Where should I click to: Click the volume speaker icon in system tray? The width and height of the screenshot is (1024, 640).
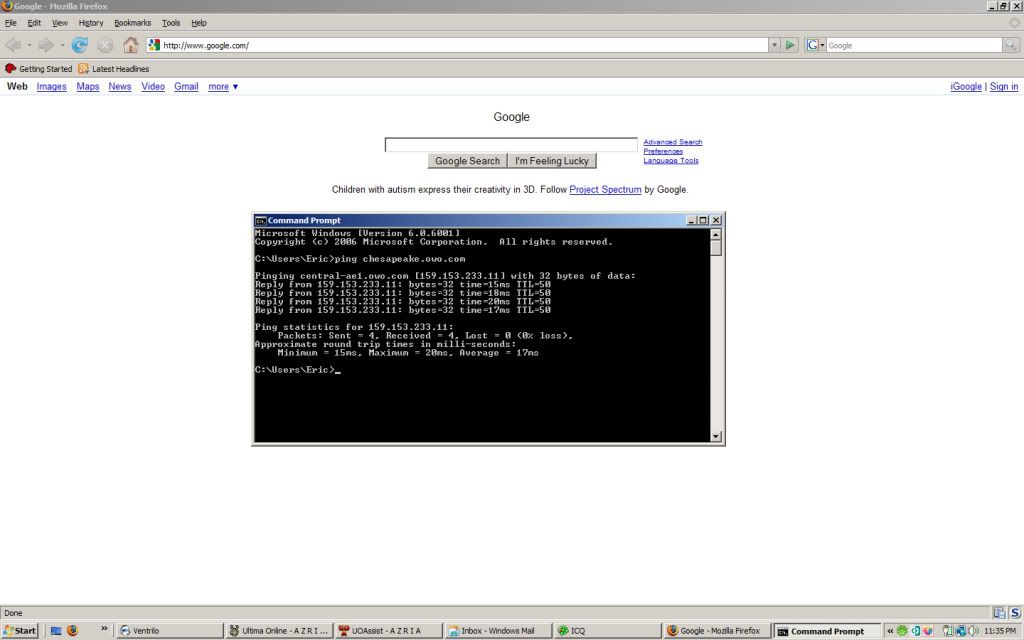(x=973, y=631)
